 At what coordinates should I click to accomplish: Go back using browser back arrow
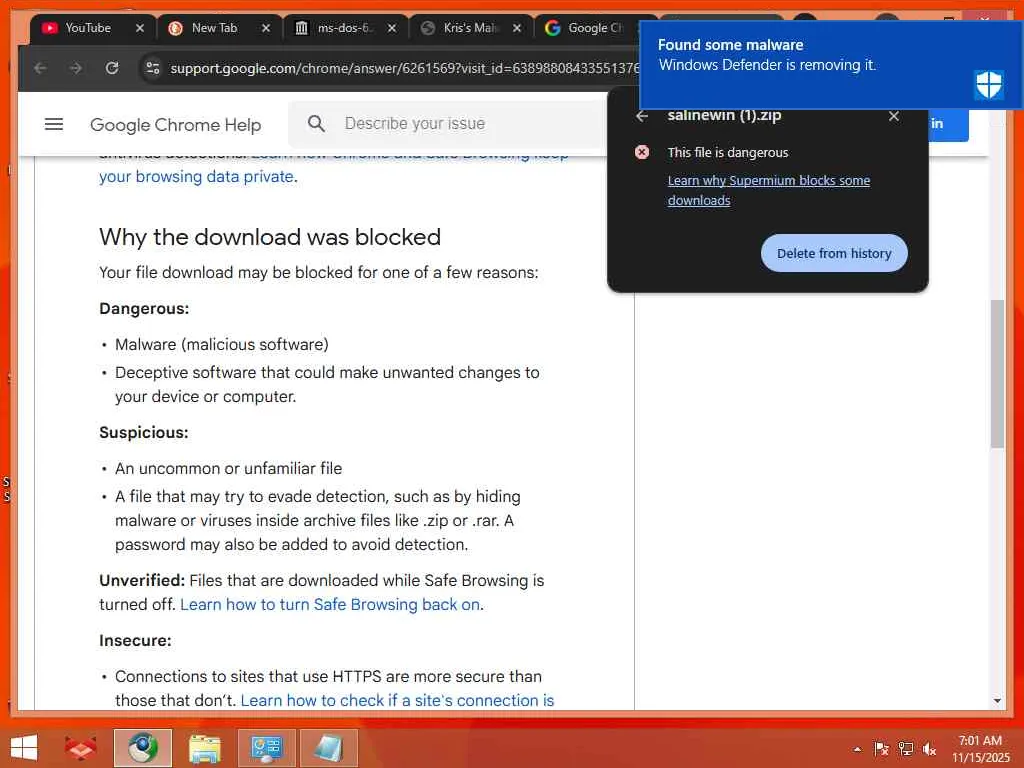(40, 68)
